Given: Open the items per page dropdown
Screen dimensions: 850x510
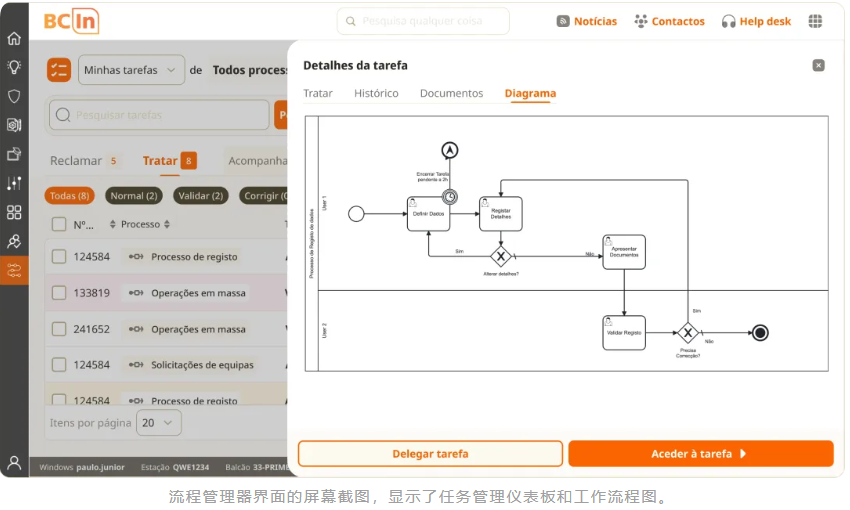Looking at the screenshot, I should (x=158, y=423).
